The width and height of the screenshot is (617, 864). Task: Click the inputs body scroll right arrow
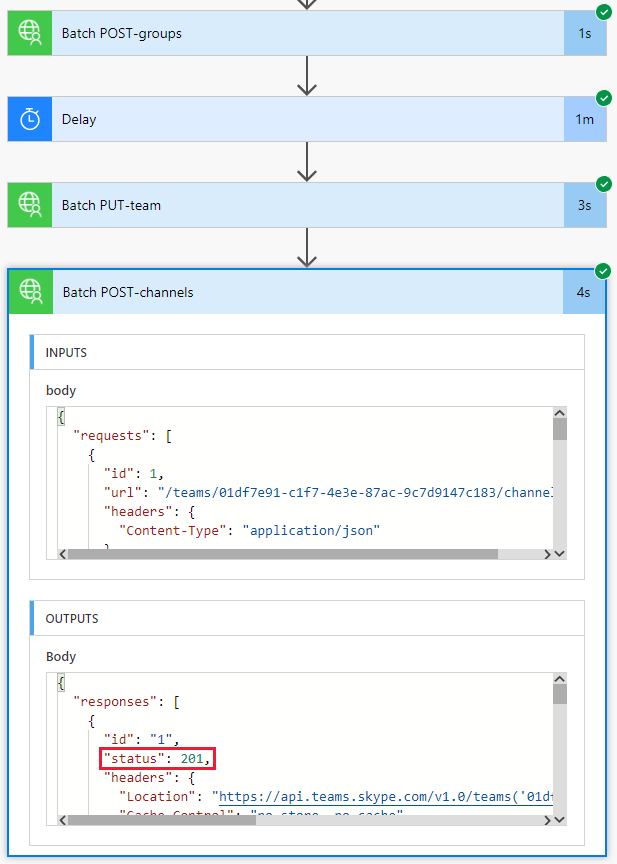tap(547, 554)
